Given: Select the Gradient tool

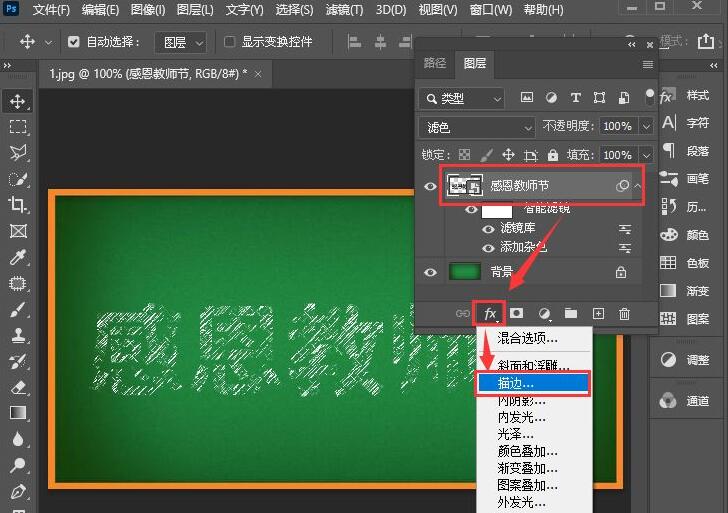Looking at the screenshot, I should tap(18, 413).
